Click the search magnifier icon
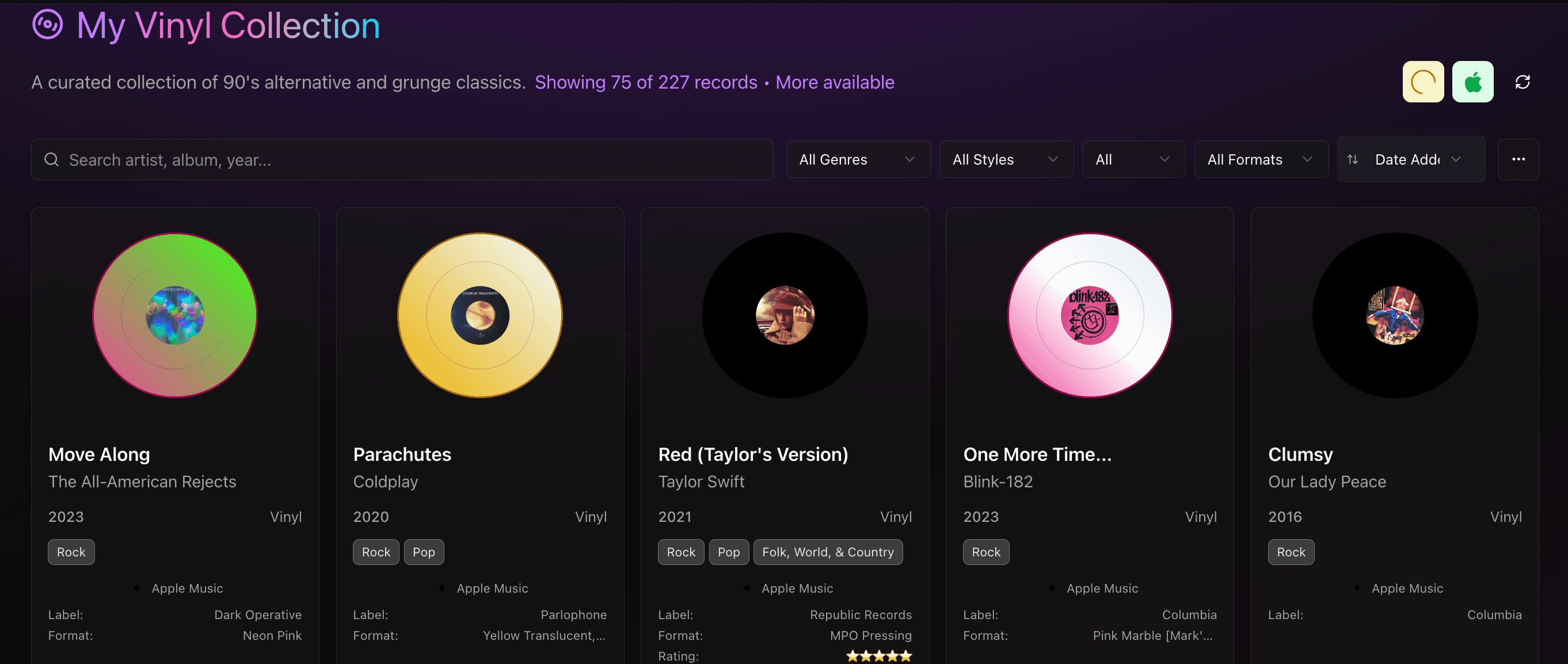The height and width of the screenshot is (664, 1568). (x=51, y=159)
